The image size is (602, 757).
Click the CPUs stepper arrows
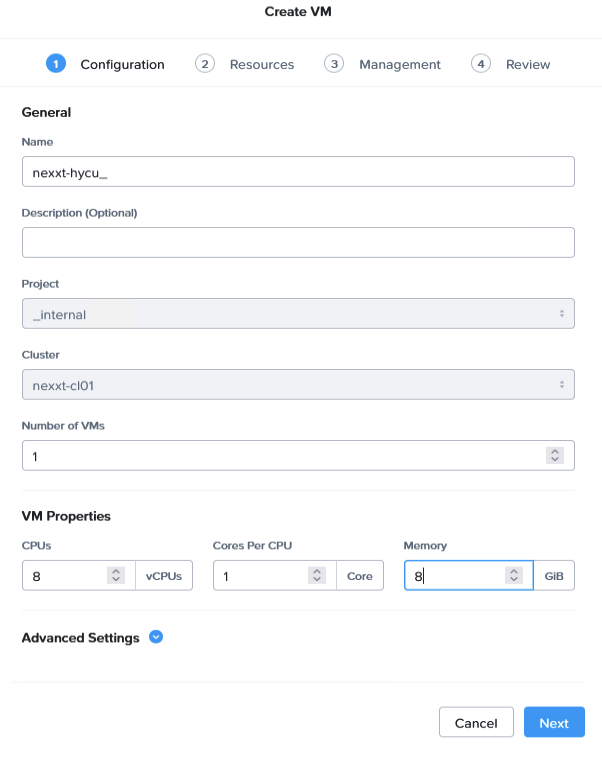[x=116, y=576]
